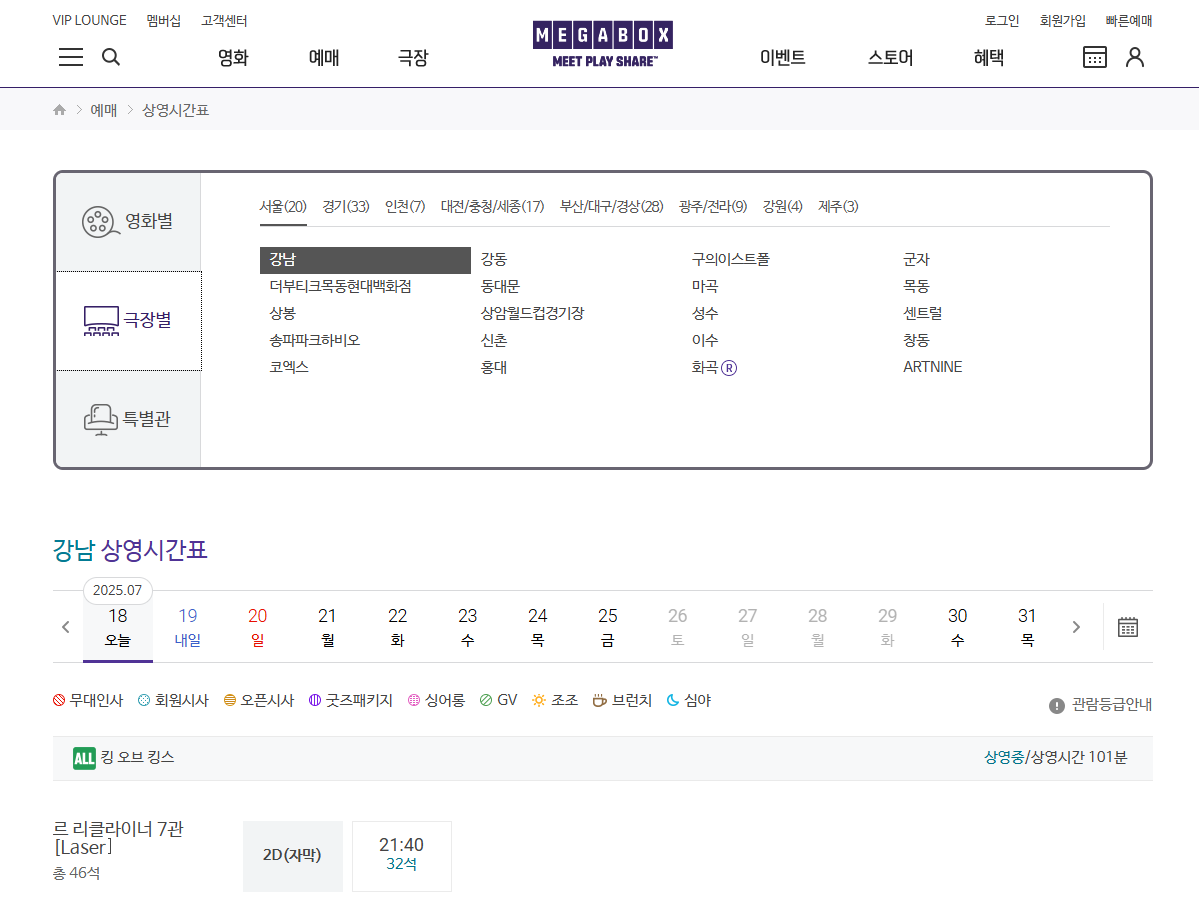Switch to 제주(3) region tab
Image resolution: width=1199 pixels, height=912 pixels.
click(x=838, y=206)
